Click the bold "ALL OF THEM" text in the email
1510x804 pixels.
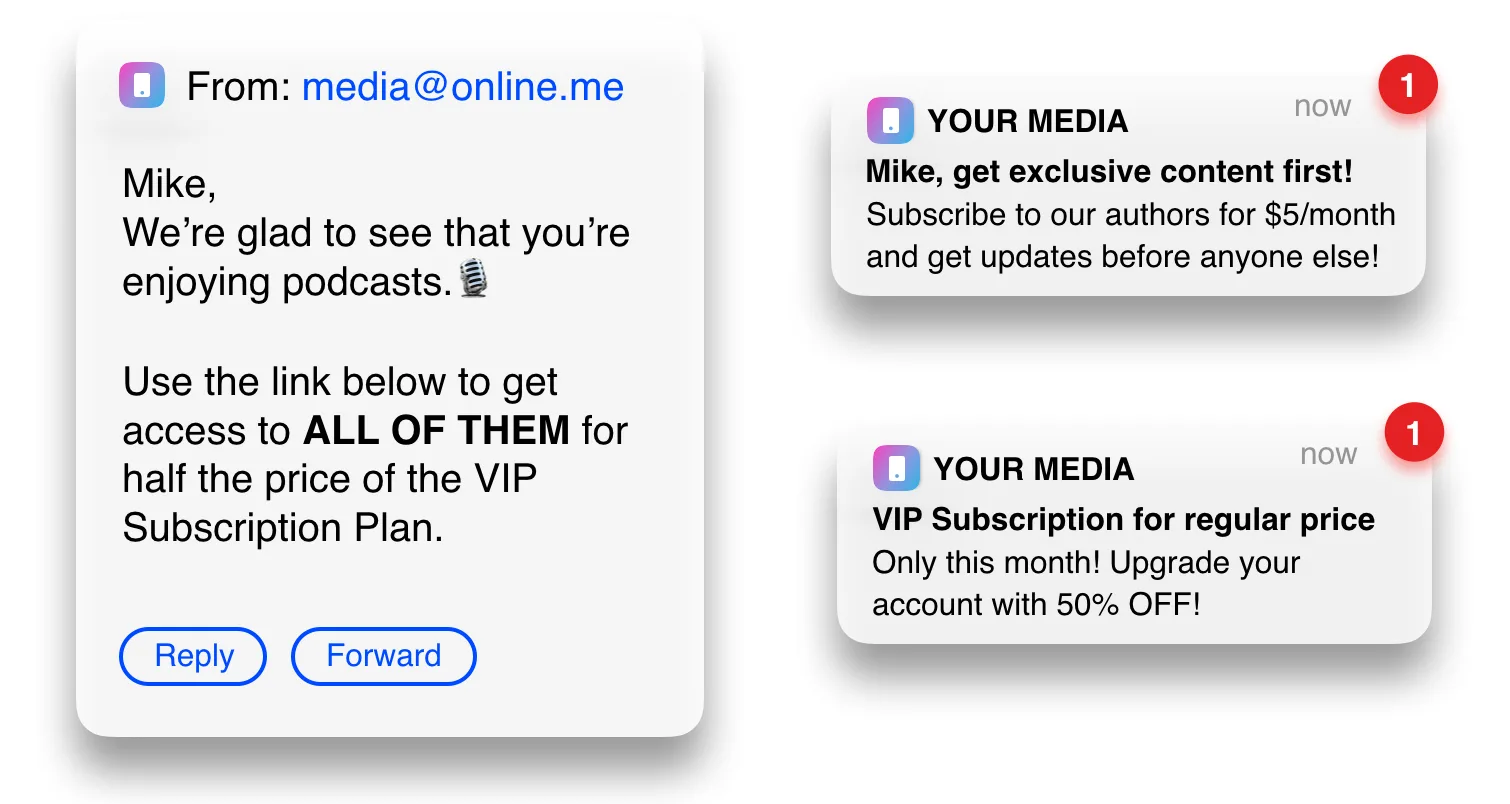point(436,431)
